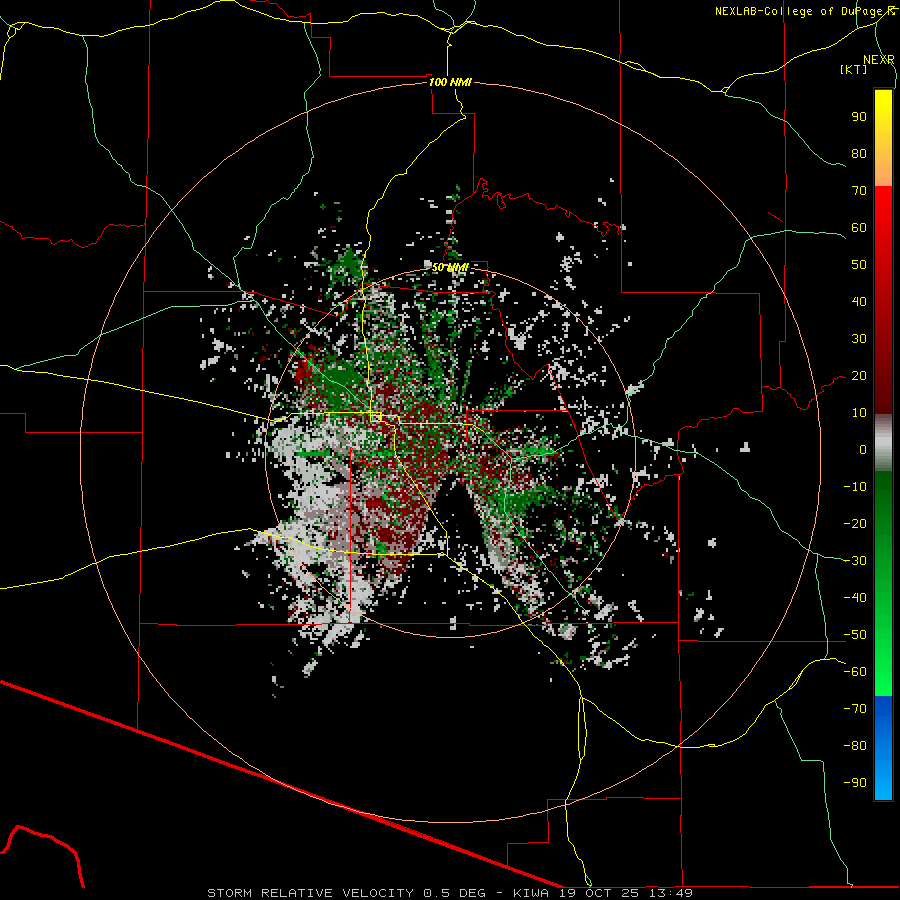Image resolution: width=900 pixels, height=900 pixels.
Task: Select the -60 scale value
Action: [855, 672]
